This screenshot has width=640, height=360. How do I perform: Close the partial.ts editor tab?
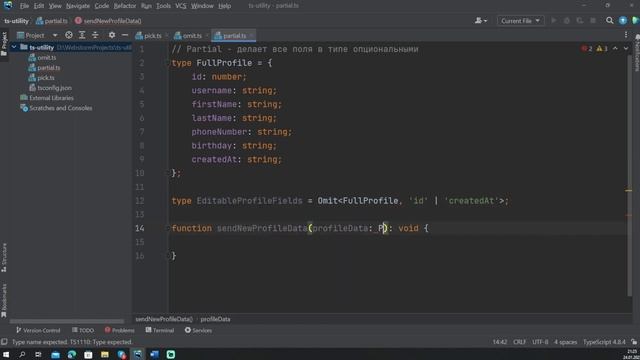click(x=251, y=36)
